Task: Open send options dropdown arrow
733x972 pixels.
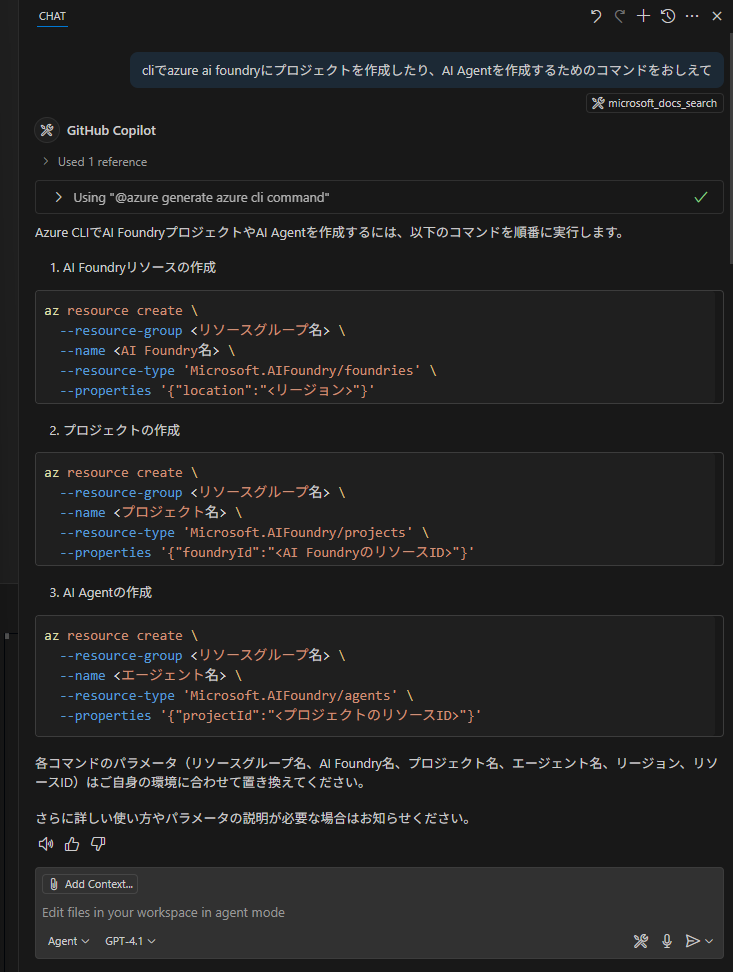Action: pos(709,941)
